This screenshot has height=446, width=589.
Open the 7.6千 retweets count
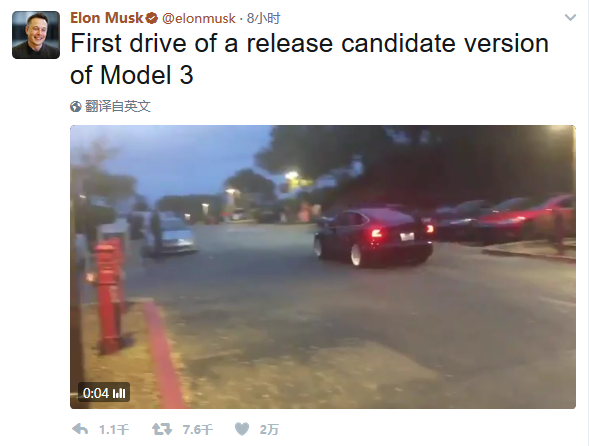click(x=198, y=429)
